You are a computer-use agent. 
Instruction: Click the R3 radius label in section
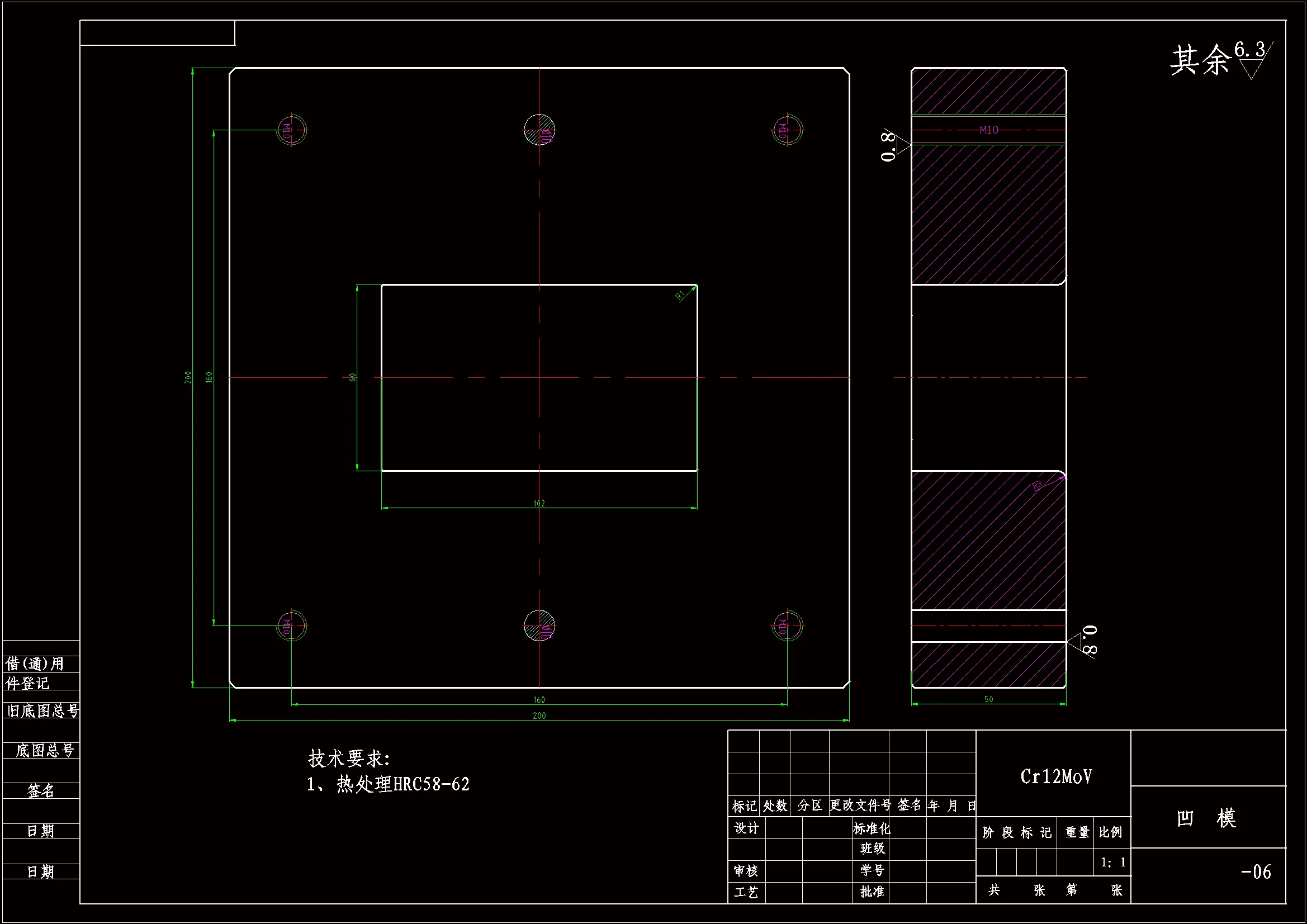tap(1037, 485)
